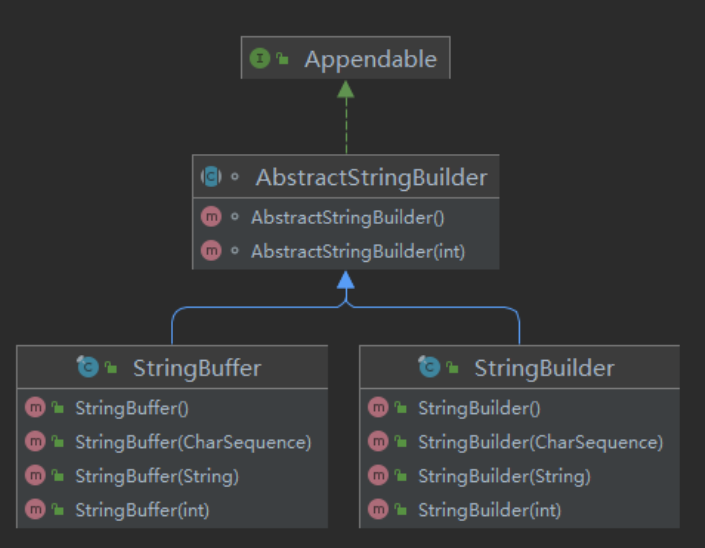
Task: Click the public lock icon next to Appendable
Action: tap(283, 59)
